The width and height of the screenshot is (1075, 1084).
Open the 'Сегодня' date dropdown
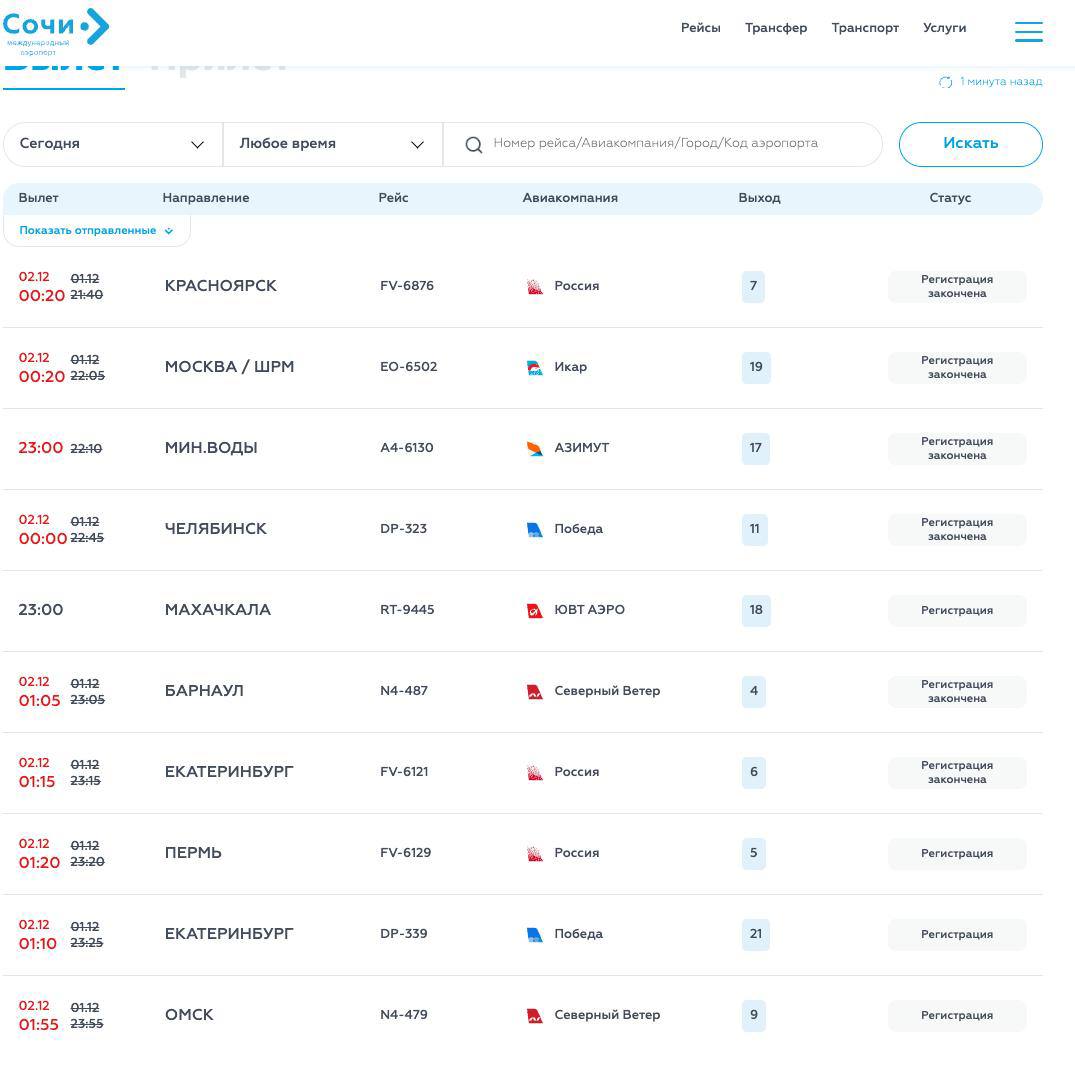tap(112, 144)
